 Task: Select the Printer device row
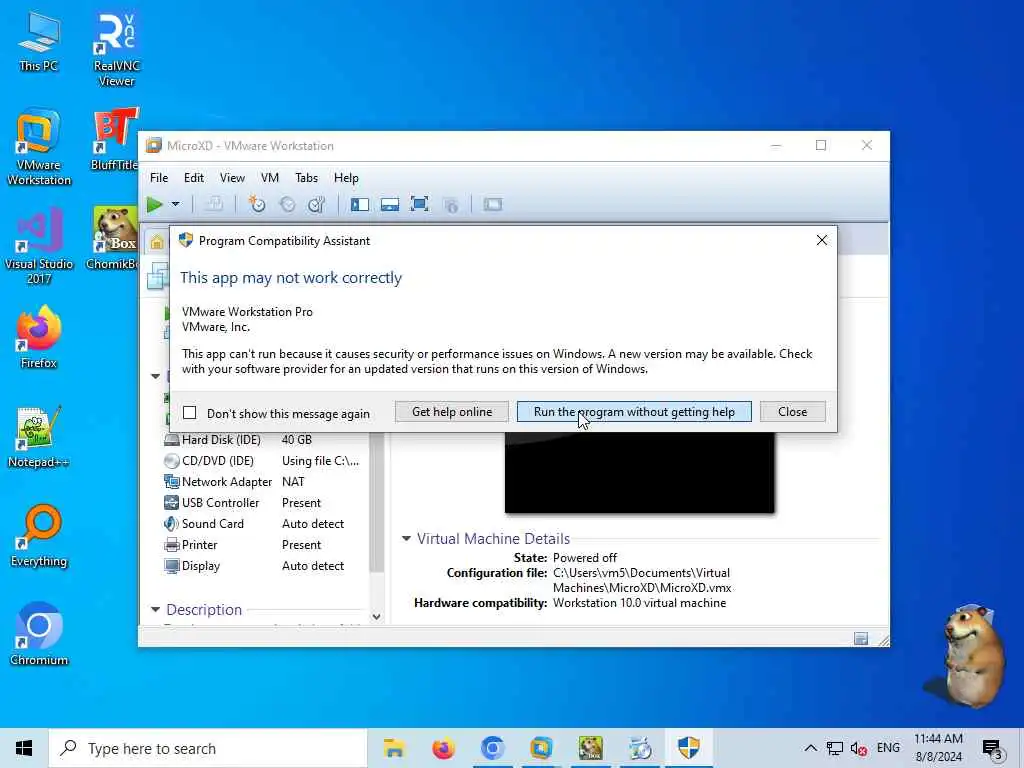[x=261, y=544]
